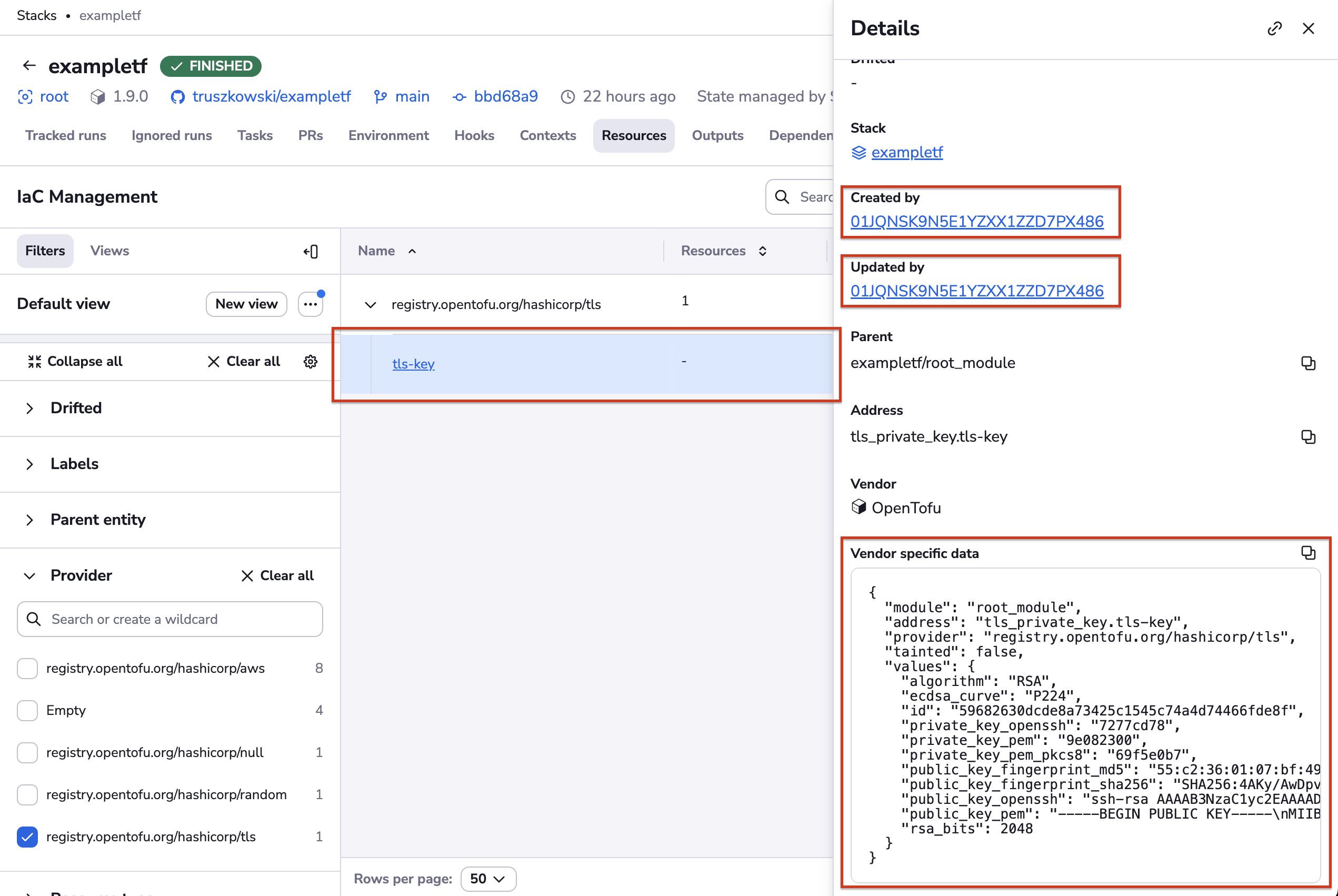Viewport: 1338px width, 896px height.
Task: Enable the Empty provider checkbox
Action: click(x=27, y=710)
